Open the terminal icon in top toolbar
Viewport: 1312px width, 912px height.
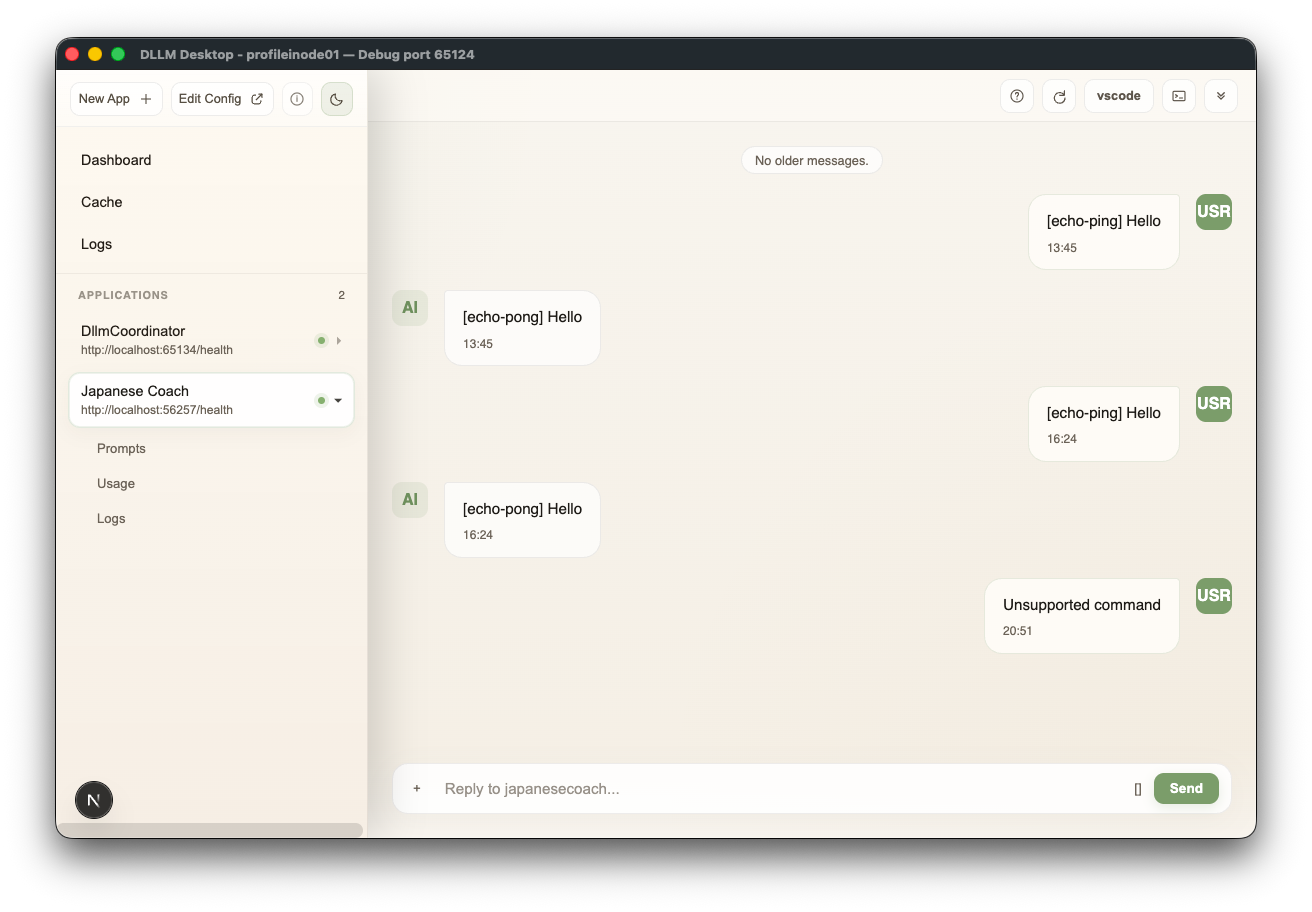click(x=1179, y=96)
